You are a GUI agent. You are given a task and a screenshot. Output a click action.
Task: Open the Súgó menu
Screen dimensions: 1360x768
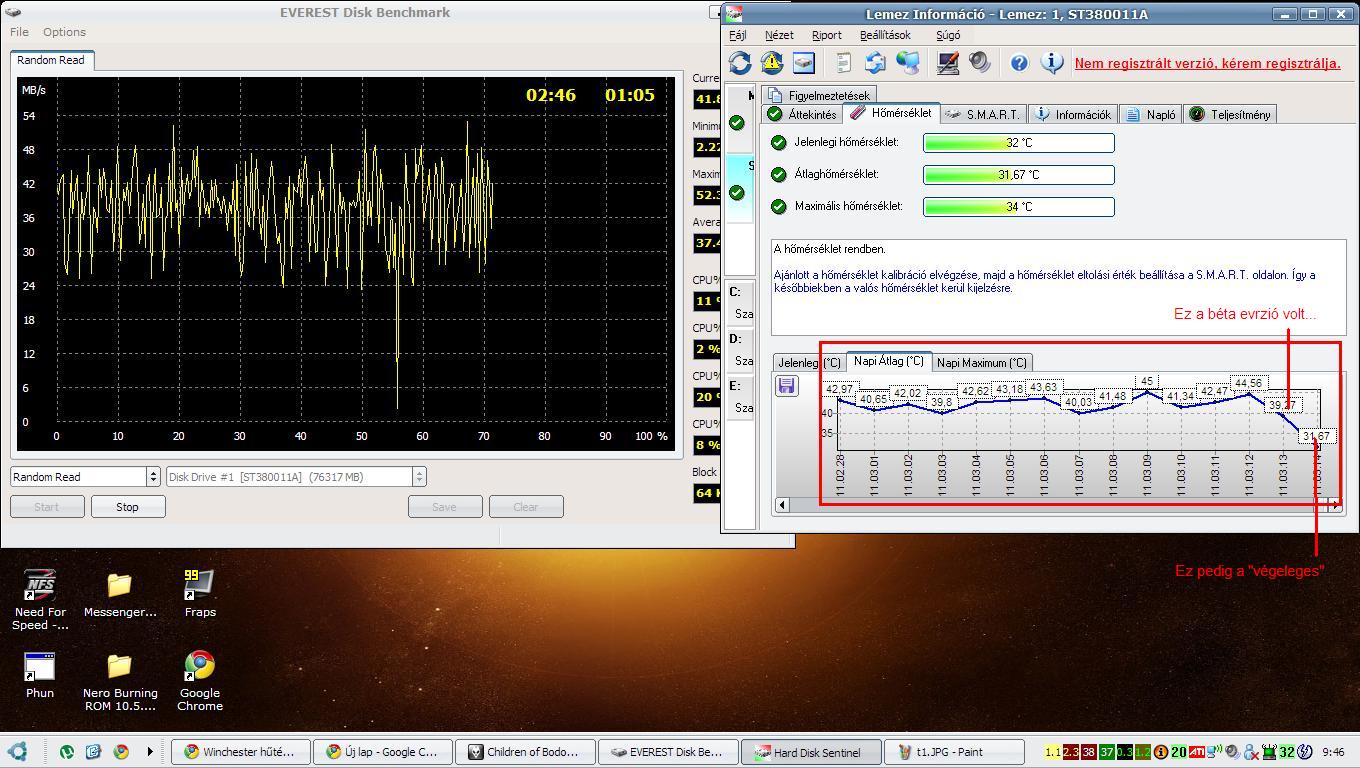[x=948, y=35]
